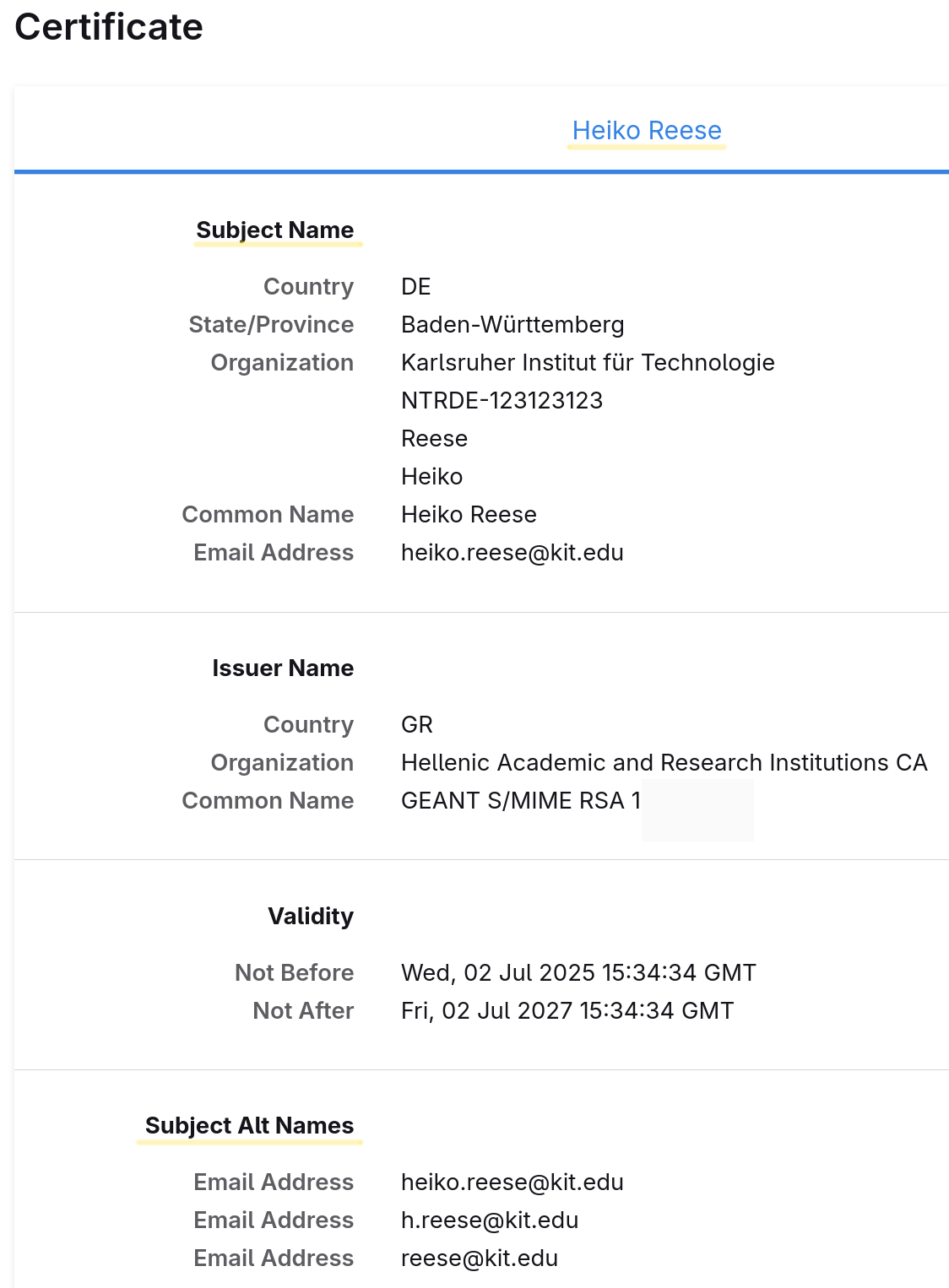Select subject Common Name value Heiko Reese
Screen dimensions: 949x1288
click(x=469, y=515)
